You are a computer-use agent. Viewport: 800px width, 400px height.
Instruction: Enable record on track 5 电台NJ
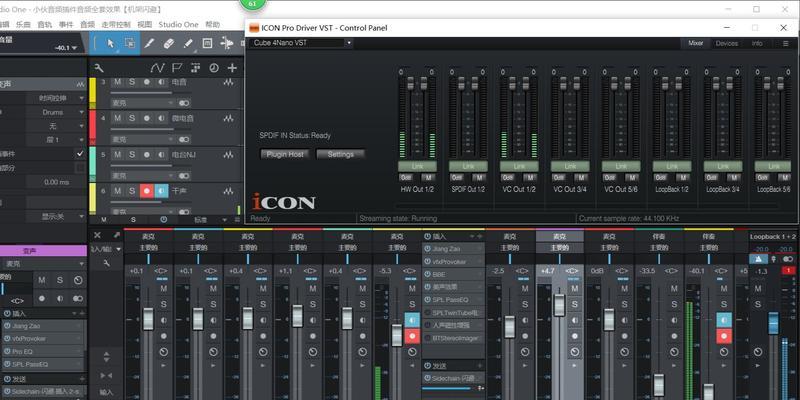click(146, 155)
